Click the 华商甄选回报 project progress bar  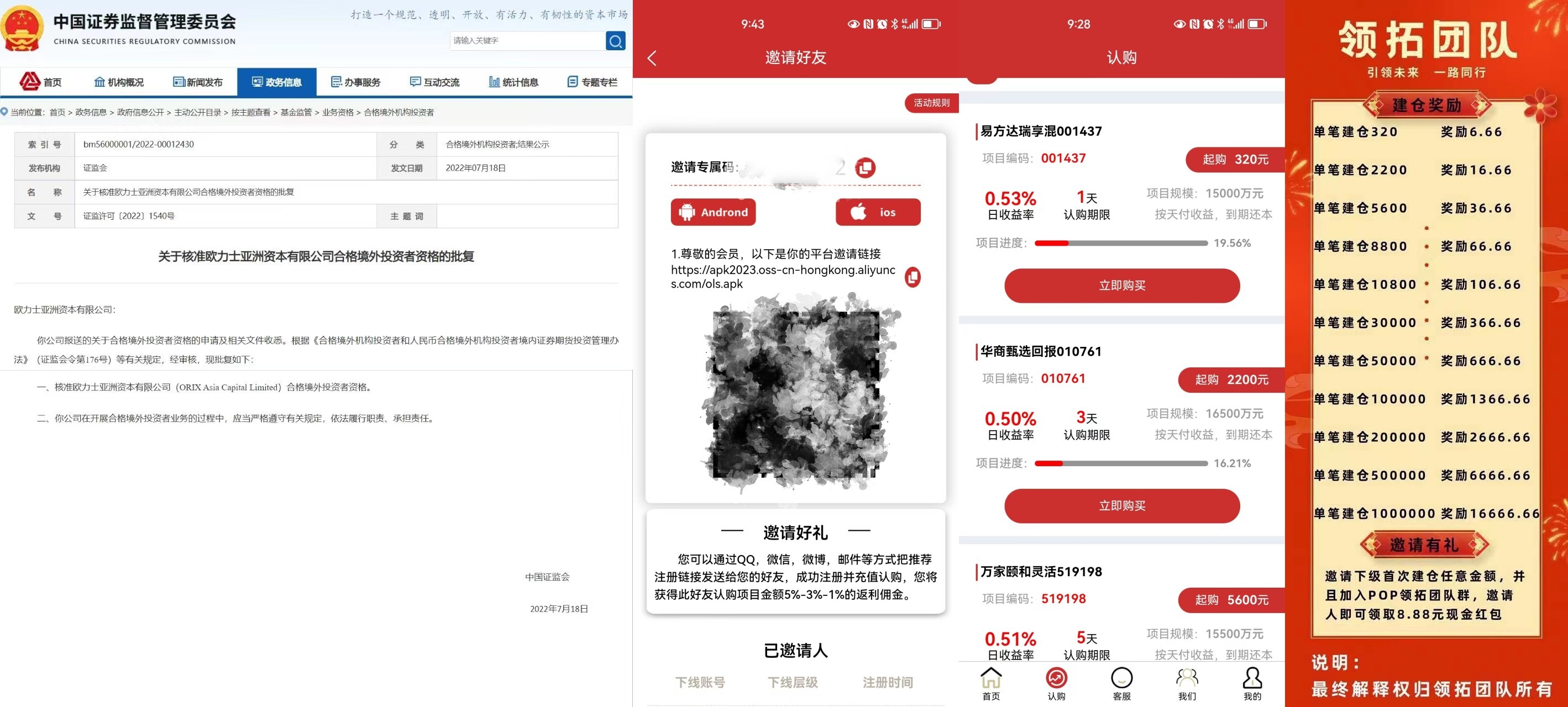click(x=1121, y=463)
